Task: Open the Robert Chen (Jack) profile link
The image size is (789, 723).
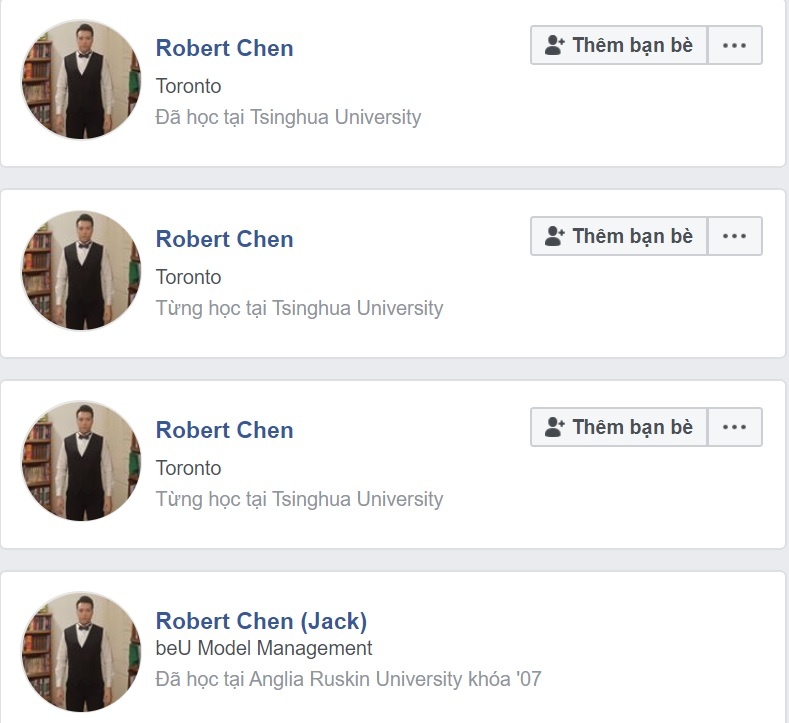Action: coord(261,621)
